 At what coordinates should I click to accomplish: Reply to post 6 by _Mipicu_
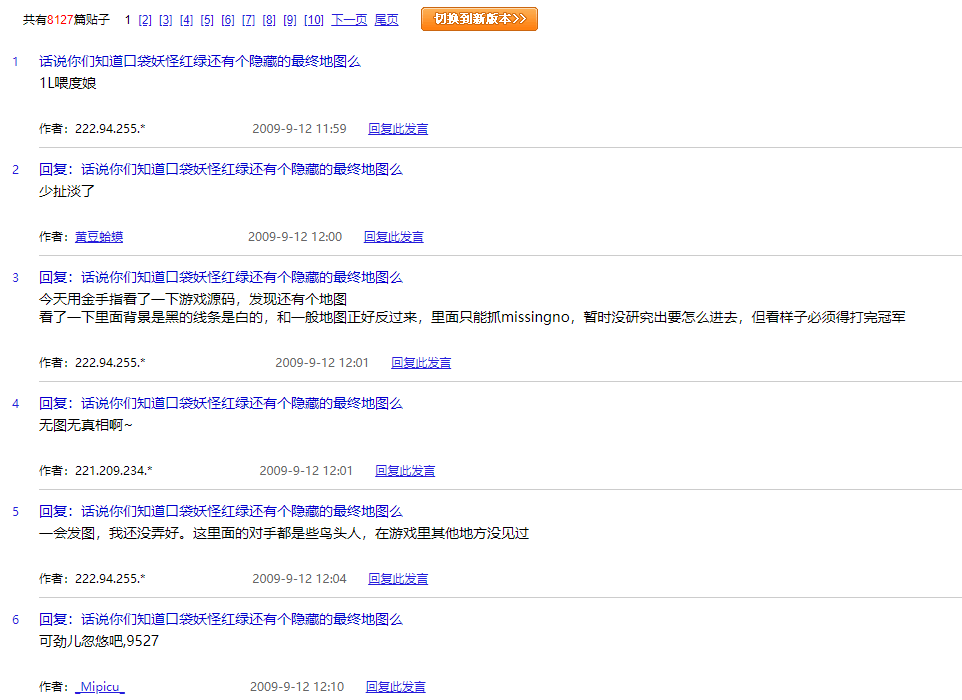(x=395, y=687)
